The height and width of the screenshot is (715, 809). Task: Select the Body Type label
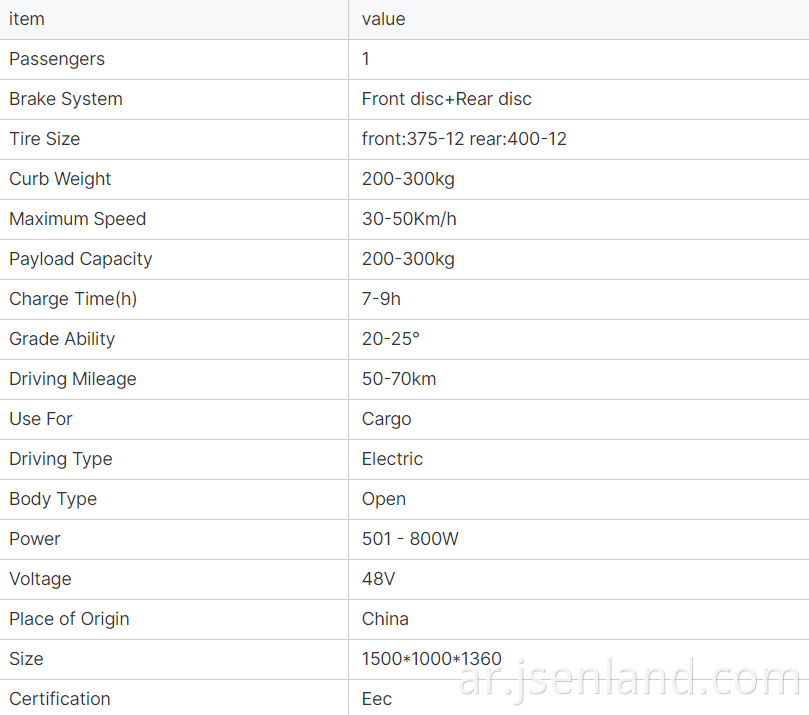pos(53,499)
